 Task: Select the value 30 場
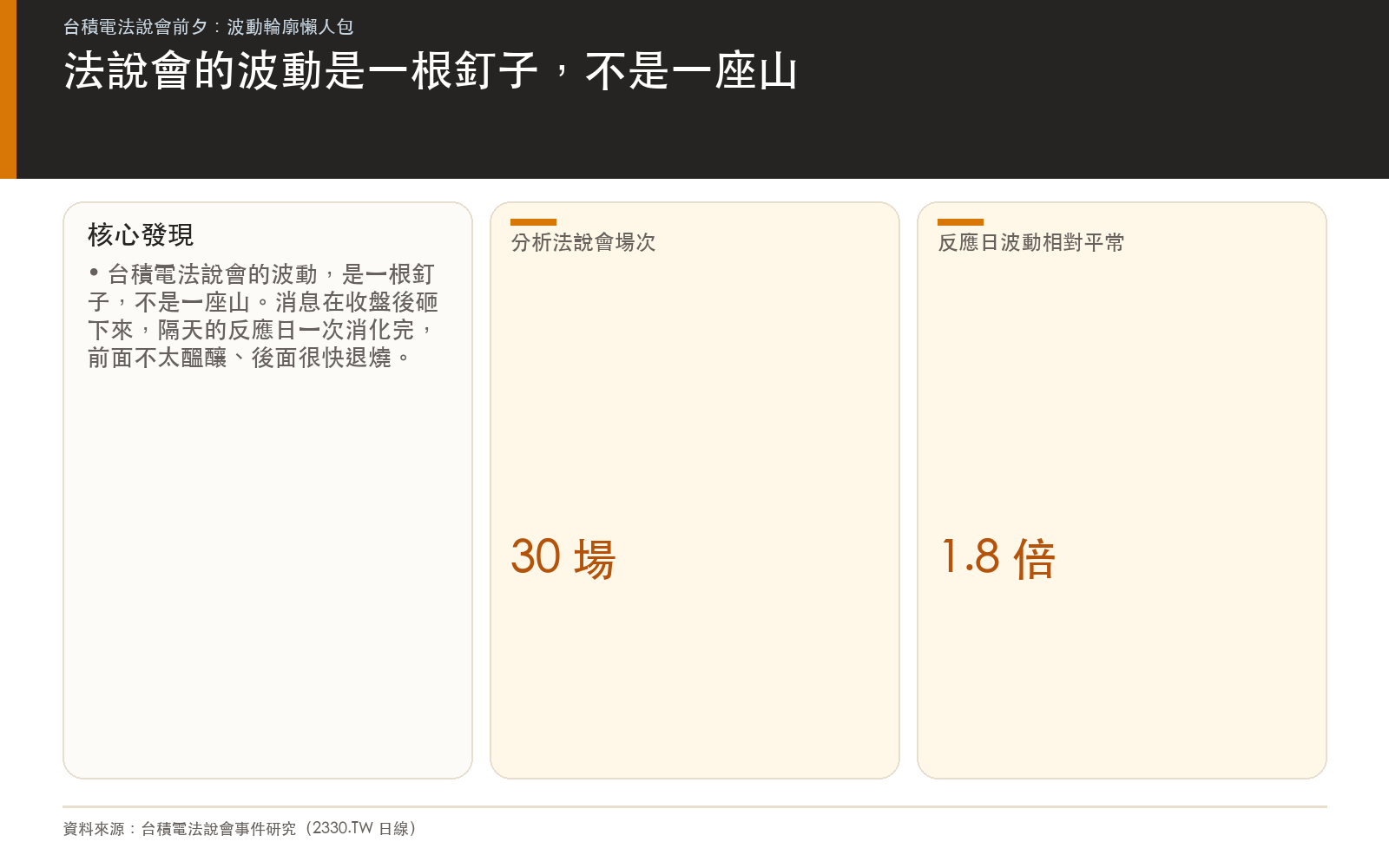pos(563,557)
